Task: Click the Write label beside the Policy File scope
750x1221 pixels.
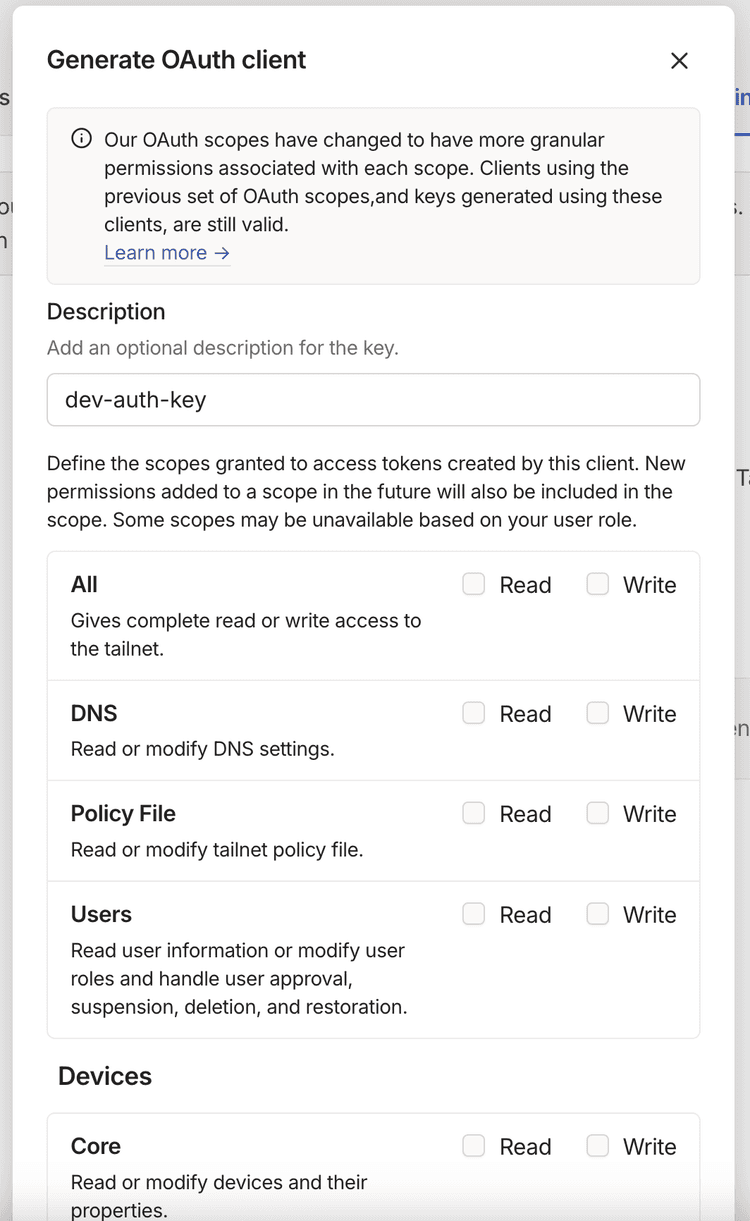Action: coord(650,813)
